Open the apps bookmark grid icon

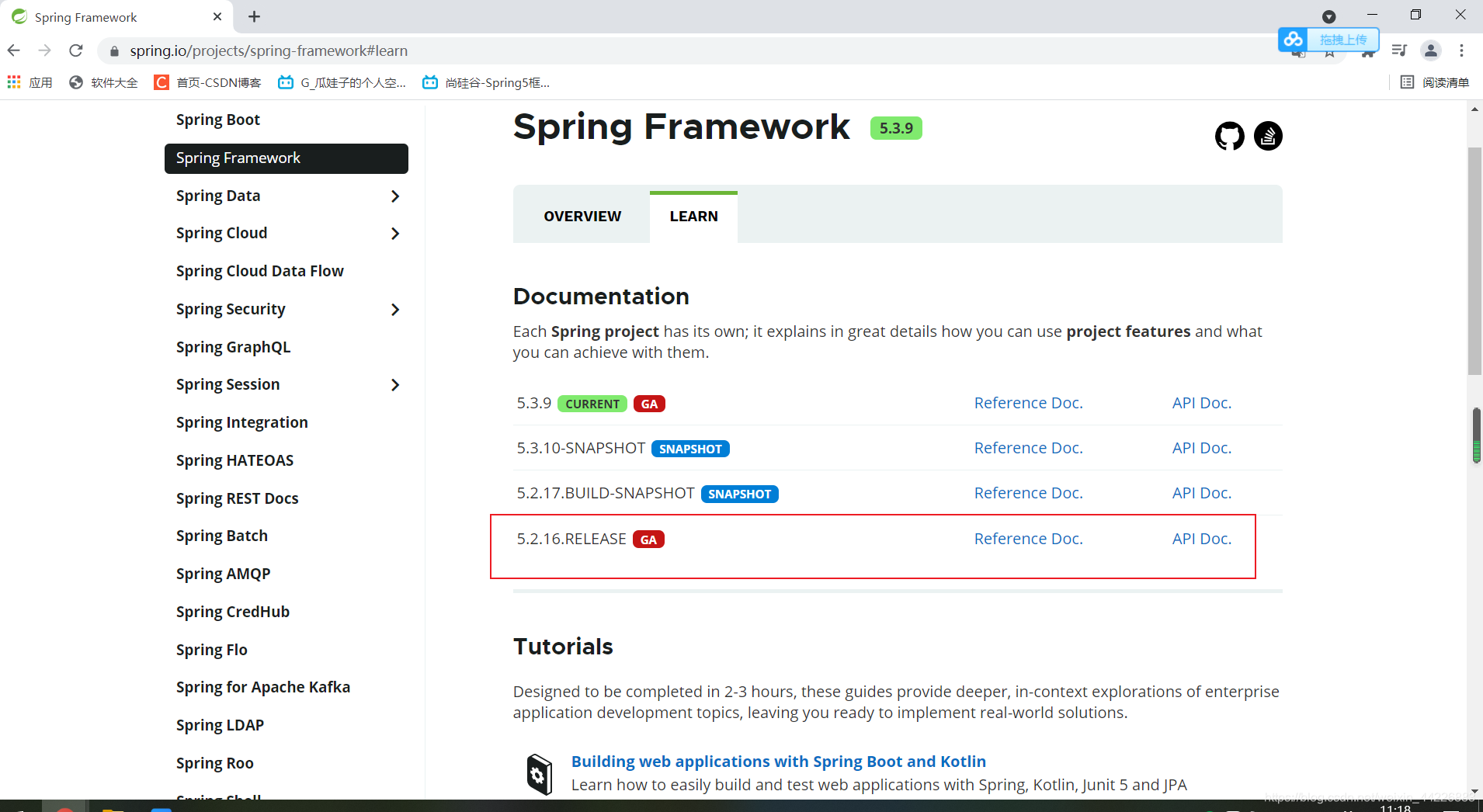pyautogui.click(x=14, y=82)
